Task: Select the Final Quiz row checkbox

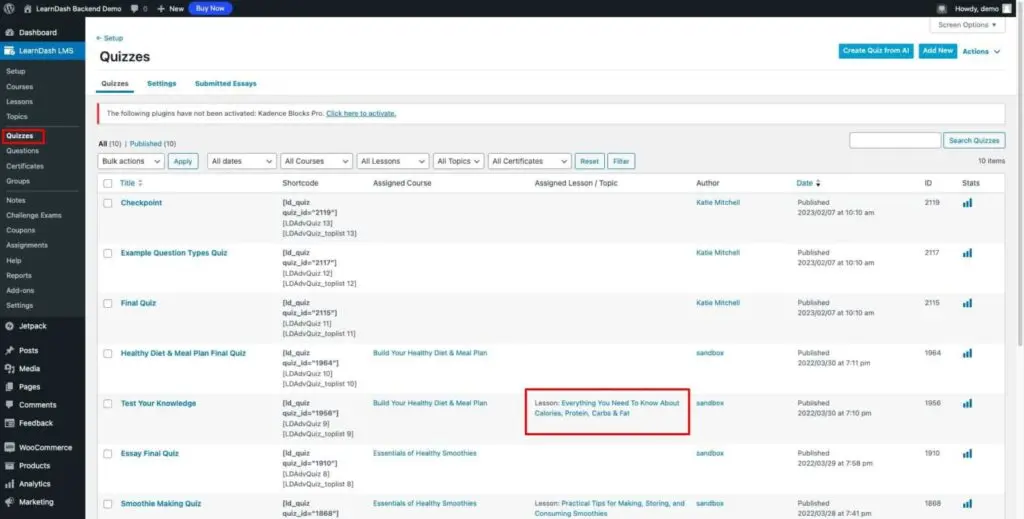Action: [108, 304]
